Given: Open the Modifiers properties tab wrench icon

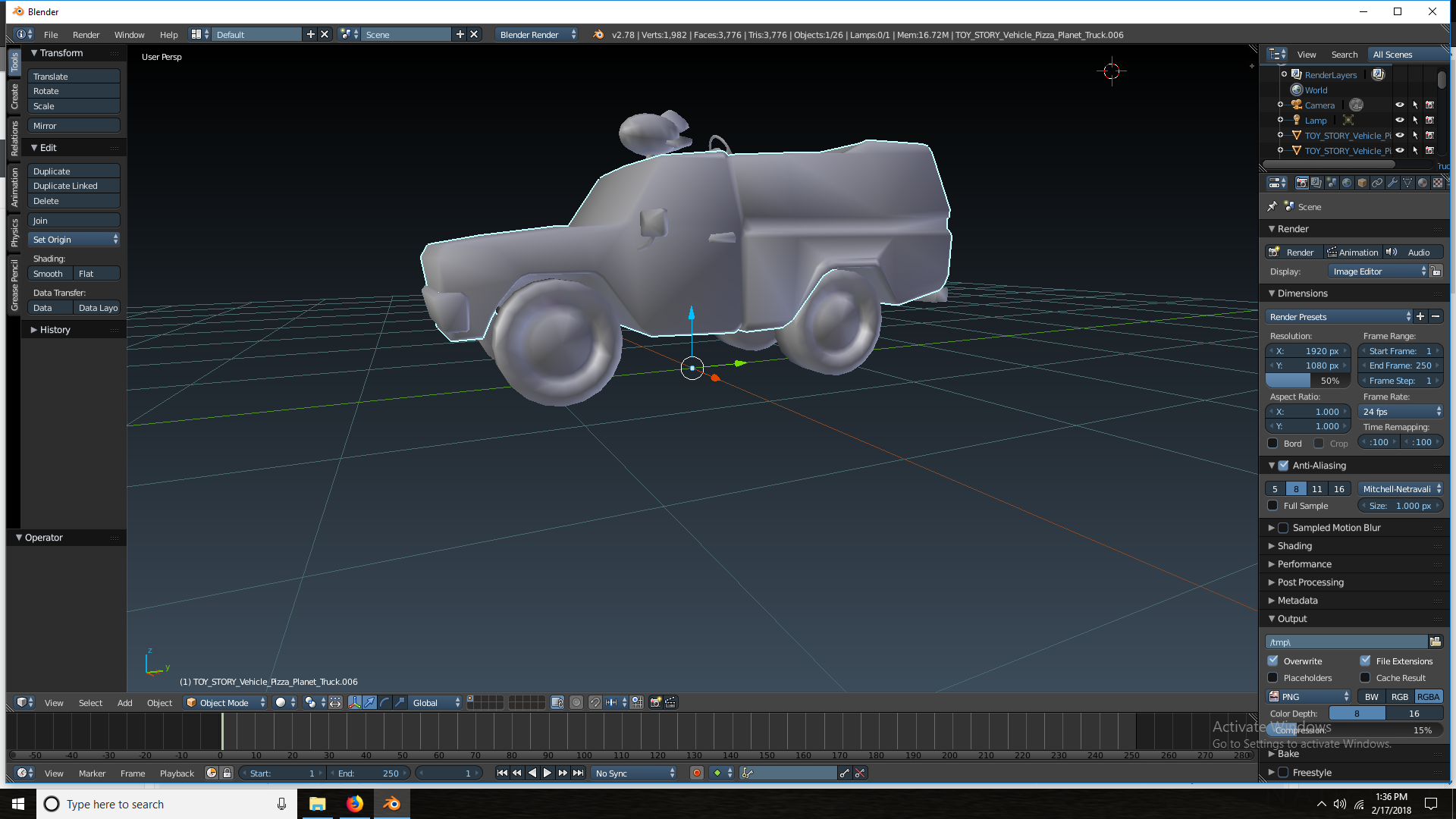Looking at the screenshot, I should pos(1392,183).
